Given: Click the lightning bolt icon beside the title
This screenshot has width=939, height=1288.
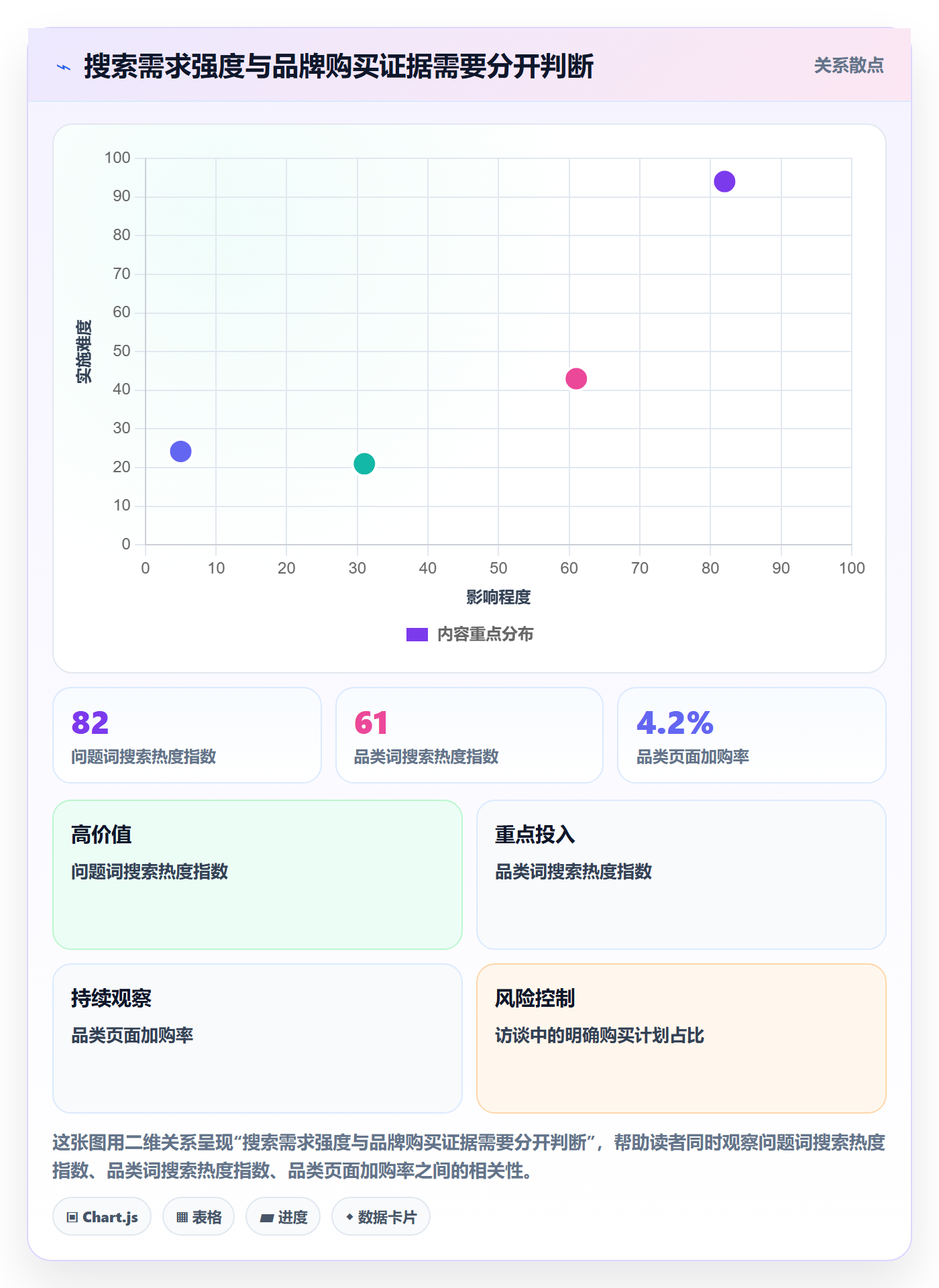Looking at the screenshot, I should (64, 67).
